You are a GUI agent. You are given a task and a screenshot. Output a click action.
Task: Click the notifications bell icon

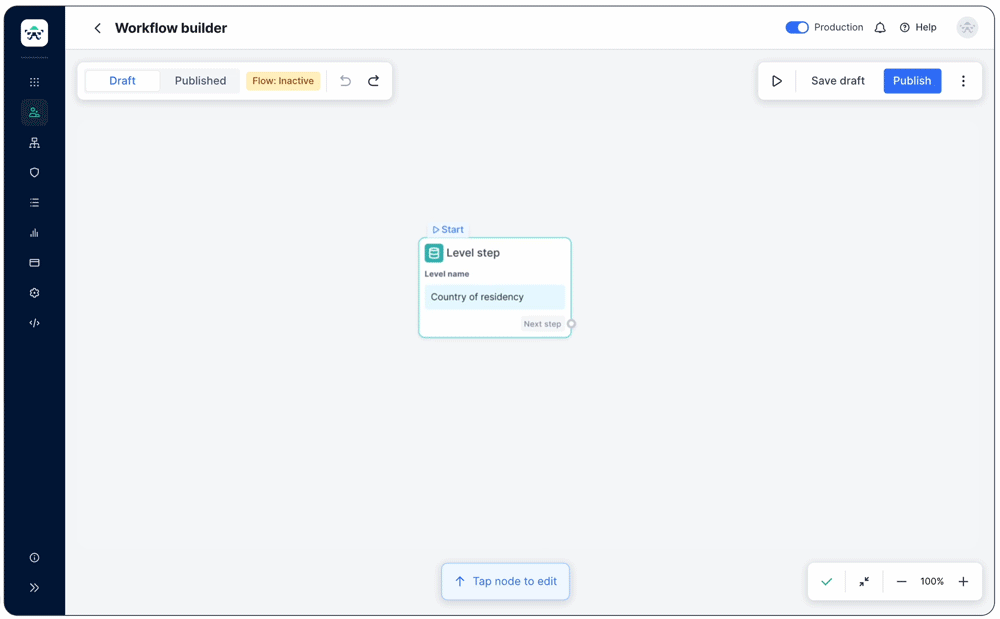click(x=880, y=28)
